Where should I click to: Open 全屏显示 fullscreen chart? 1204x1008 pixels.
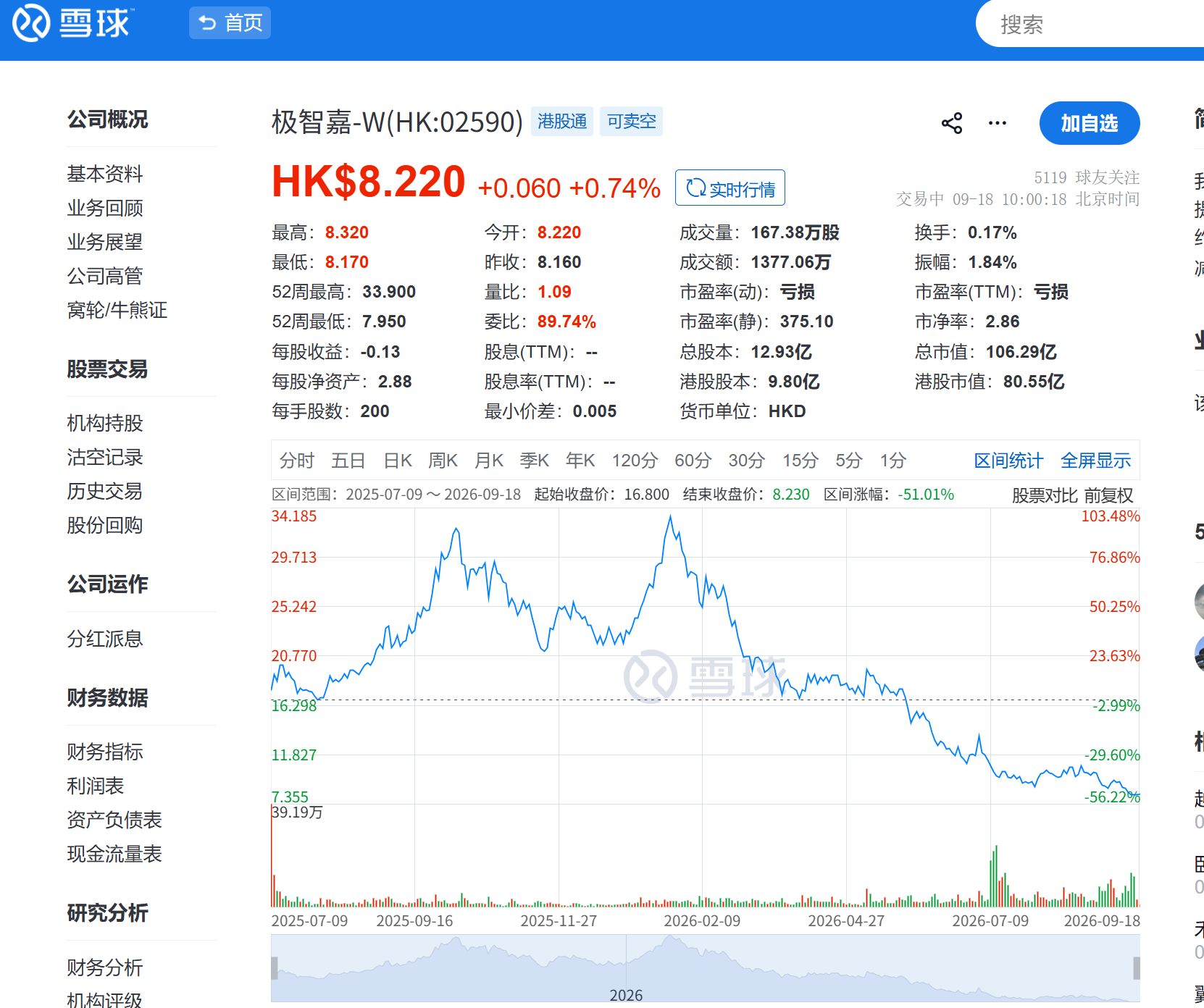pos(1096,461)
